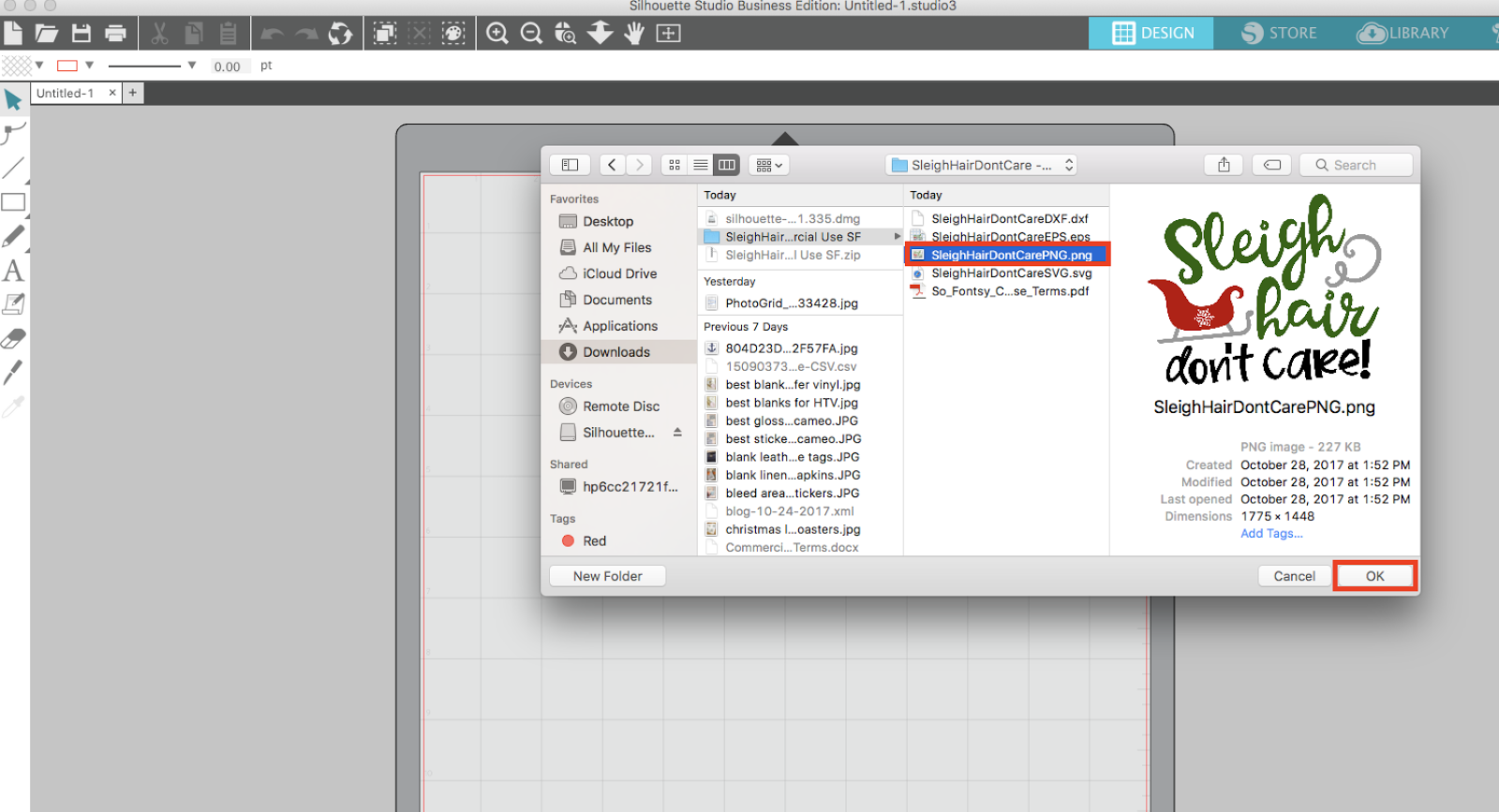
Task: Switch file dialog to icon view
Action: tap(675, 165)
